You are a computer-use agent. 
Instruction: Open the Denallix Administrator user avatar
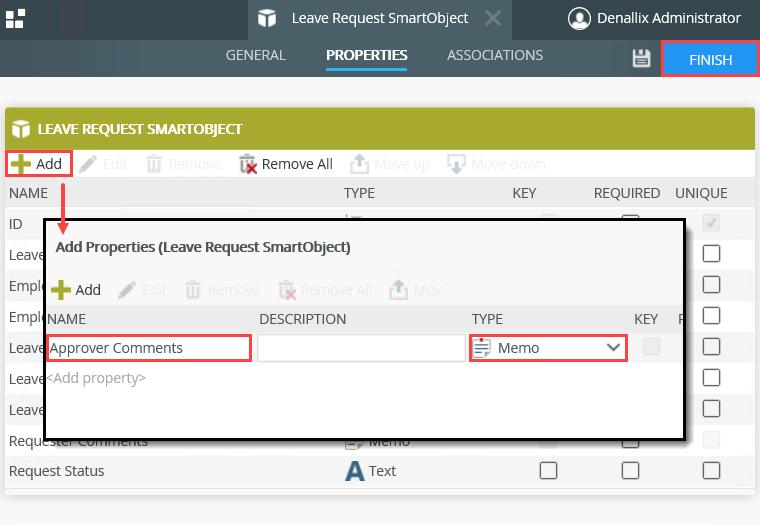coord(579,18)
